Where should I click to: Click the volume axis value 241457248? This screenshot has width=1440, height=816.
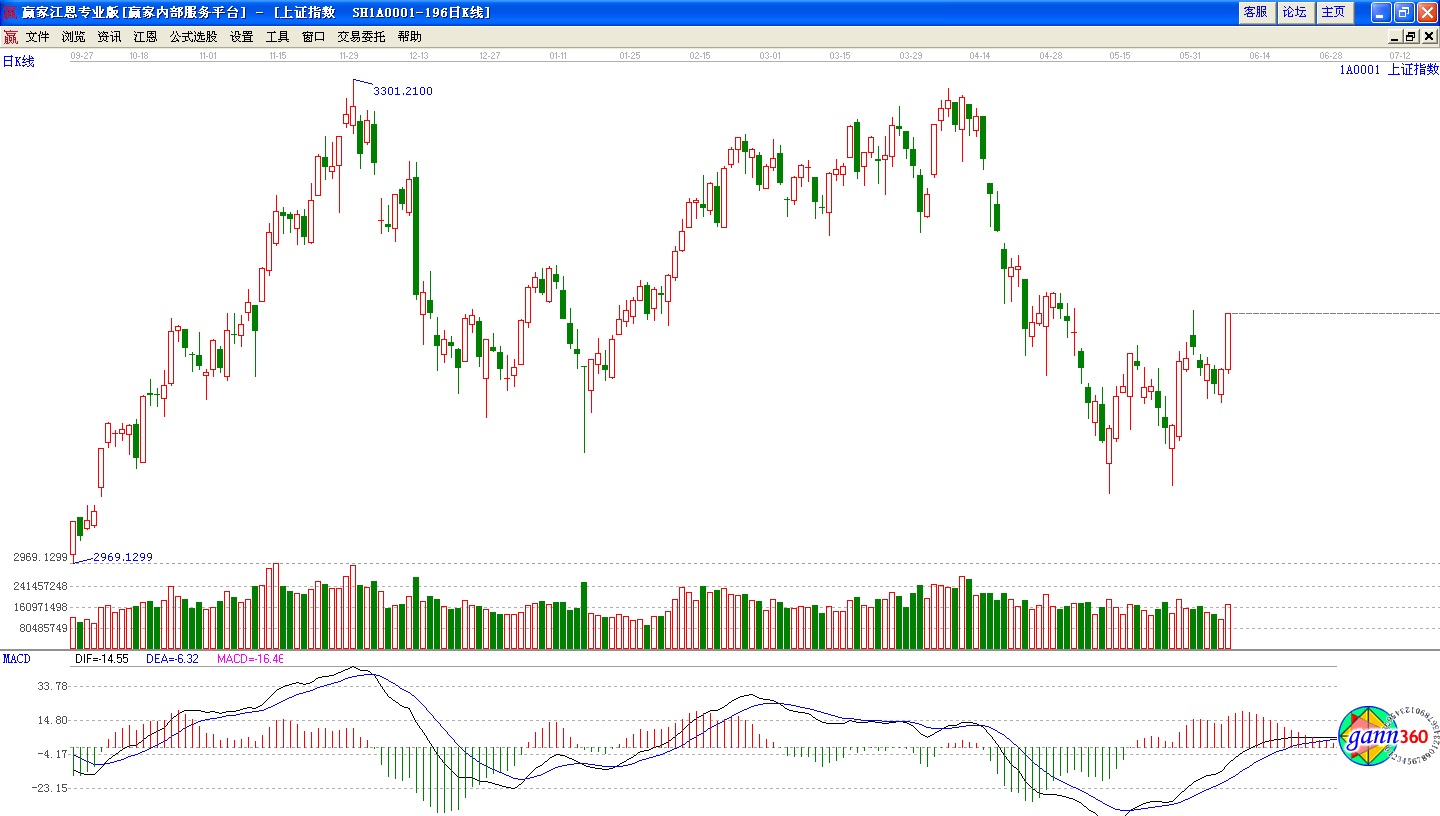click(40, 586)
